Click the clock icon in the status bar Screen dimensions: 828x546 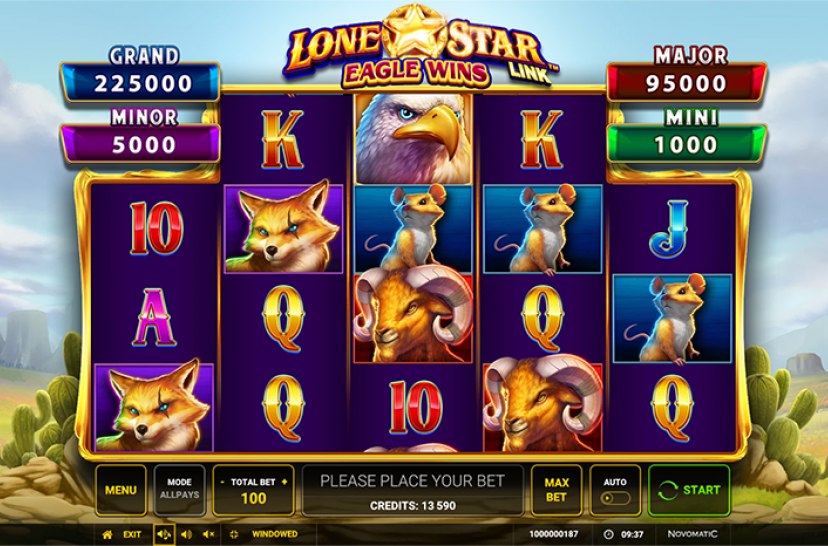pyautogui.click(x=608, y=534)
